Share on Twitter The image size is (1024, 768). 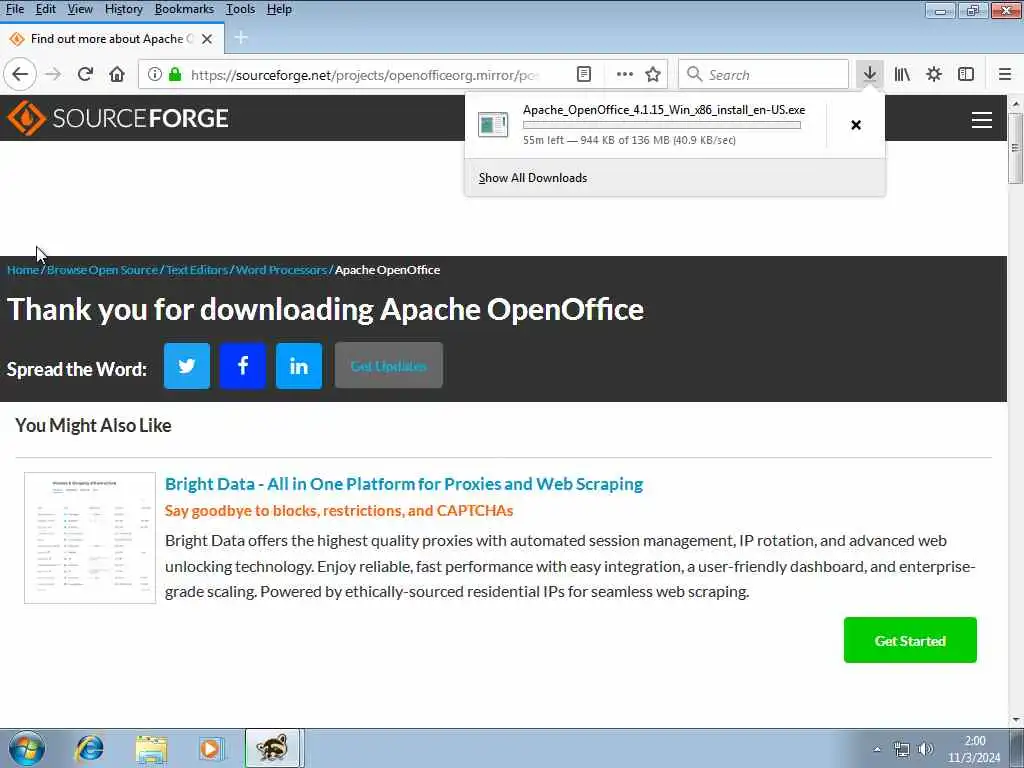[x=187, y=366]
